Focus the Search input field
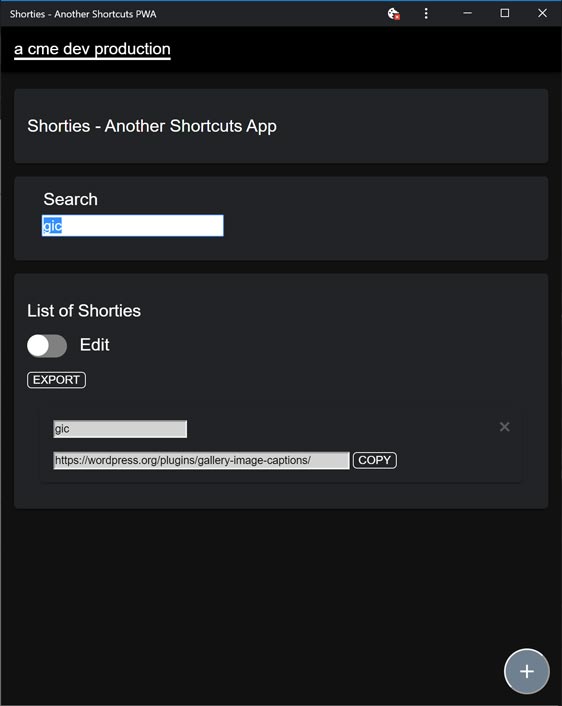The image size is (562, 706). 132,226
